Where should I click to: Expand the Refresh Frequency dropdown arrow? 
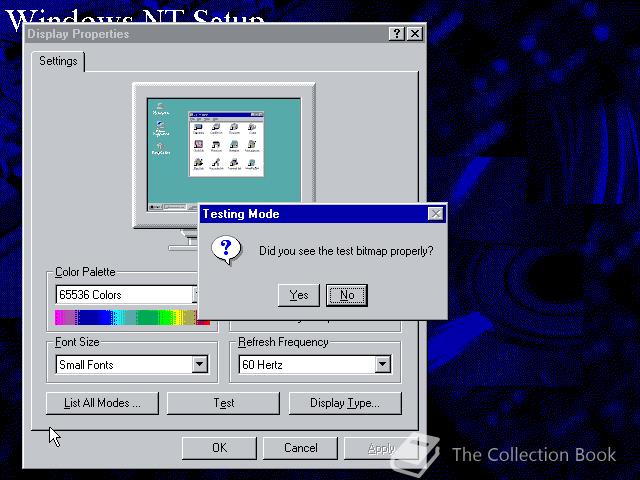383,364
